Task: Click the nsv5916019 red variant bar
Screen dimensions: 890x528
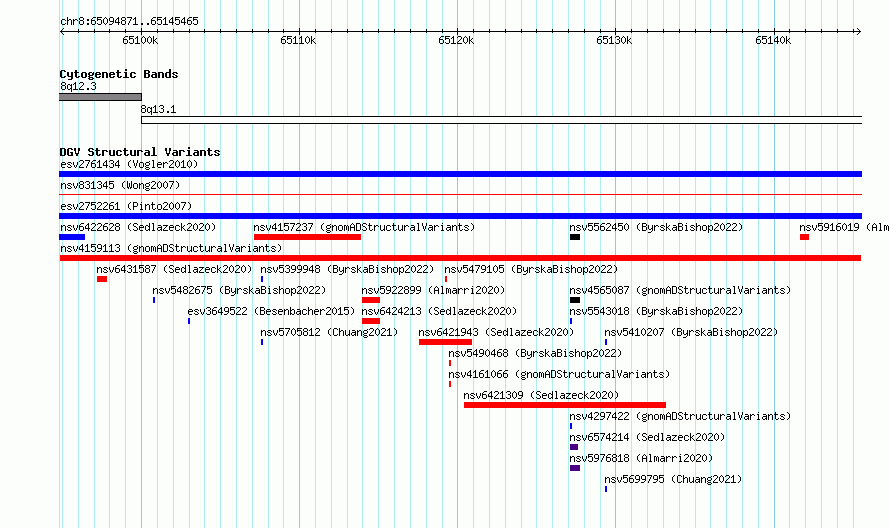Action: [x=804, y=237]
